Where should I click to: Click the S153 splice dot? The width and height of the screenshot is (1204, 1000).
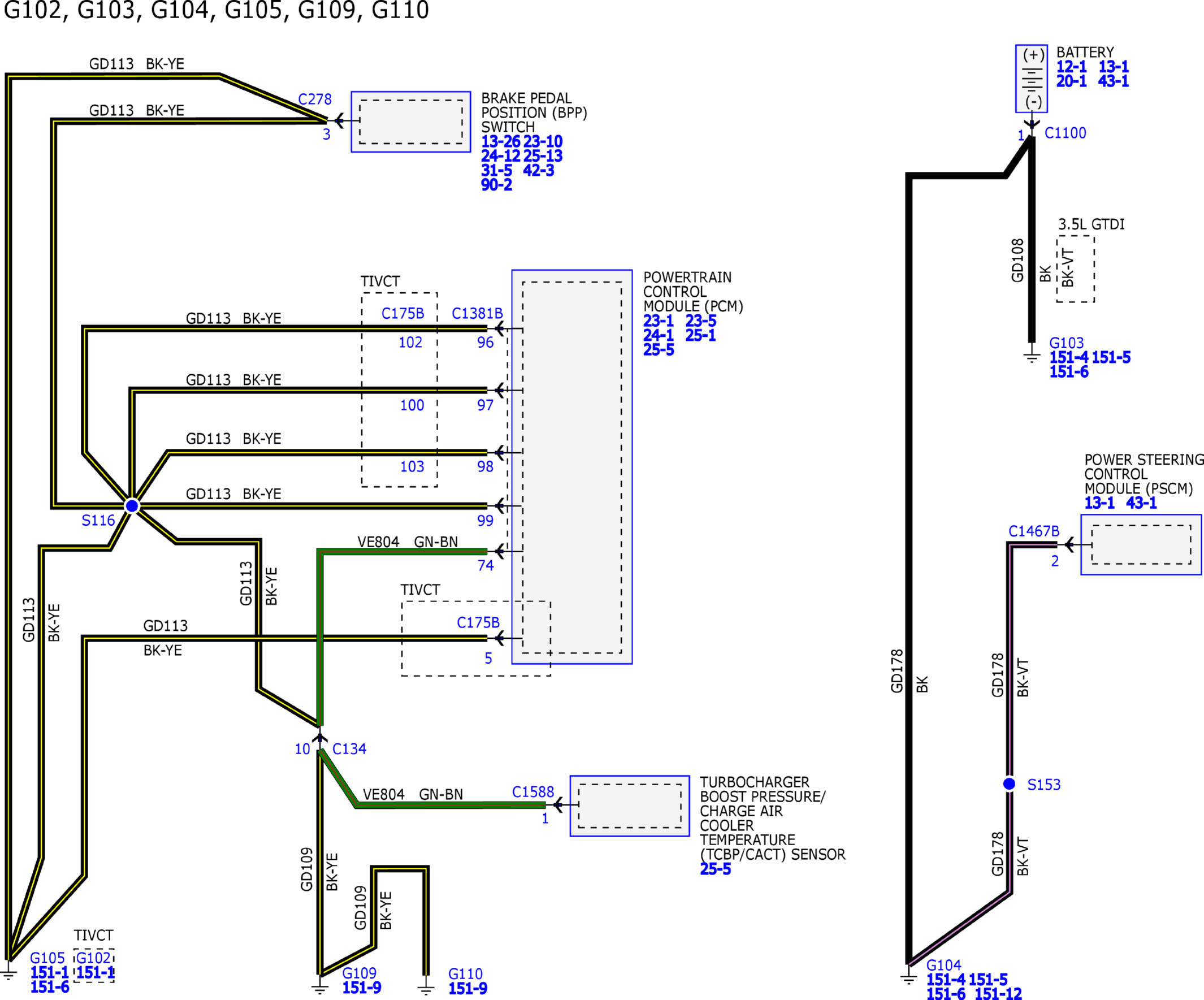tap(1009, 783)
